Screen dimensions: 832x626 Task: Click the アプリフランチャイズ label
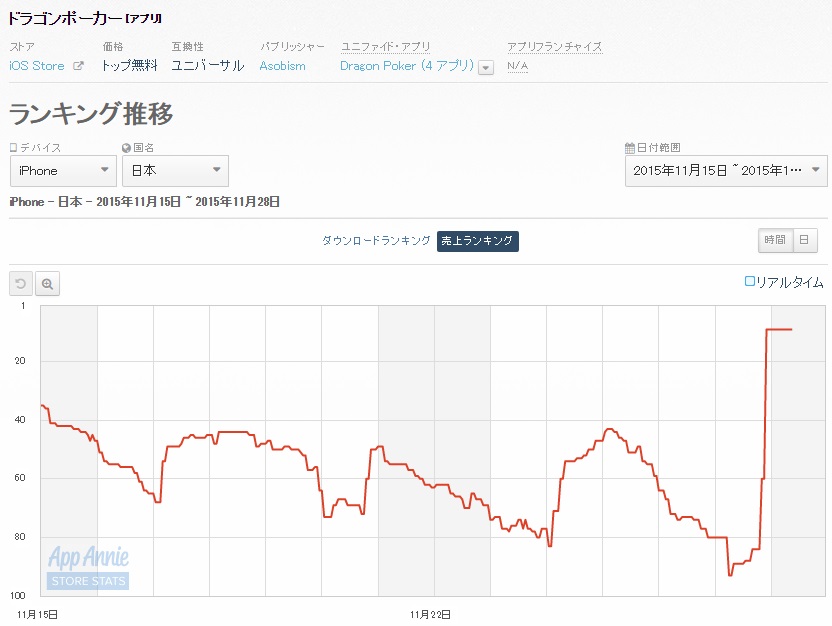pyautogui.click(x=554, y=47)
